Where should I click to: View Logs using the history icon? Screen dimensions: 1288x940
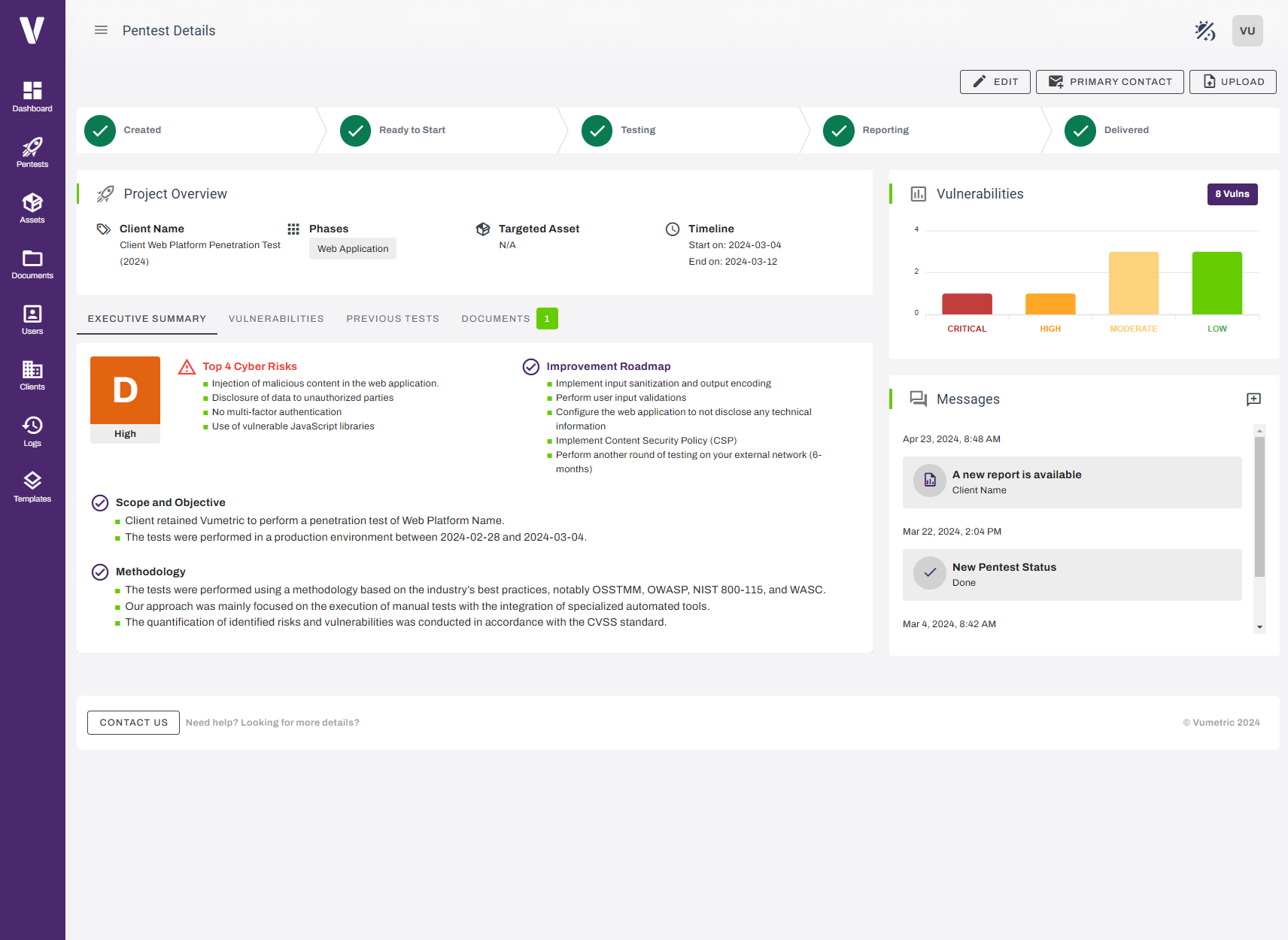point(32,432)
